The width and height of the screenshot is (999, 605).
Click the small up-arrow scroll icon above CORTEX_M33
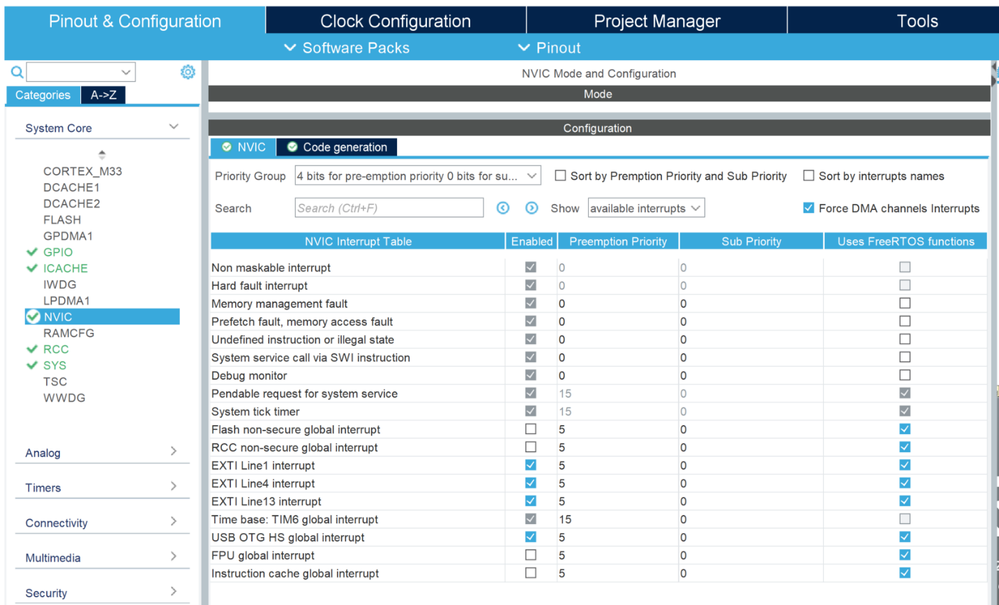(102, 154)
